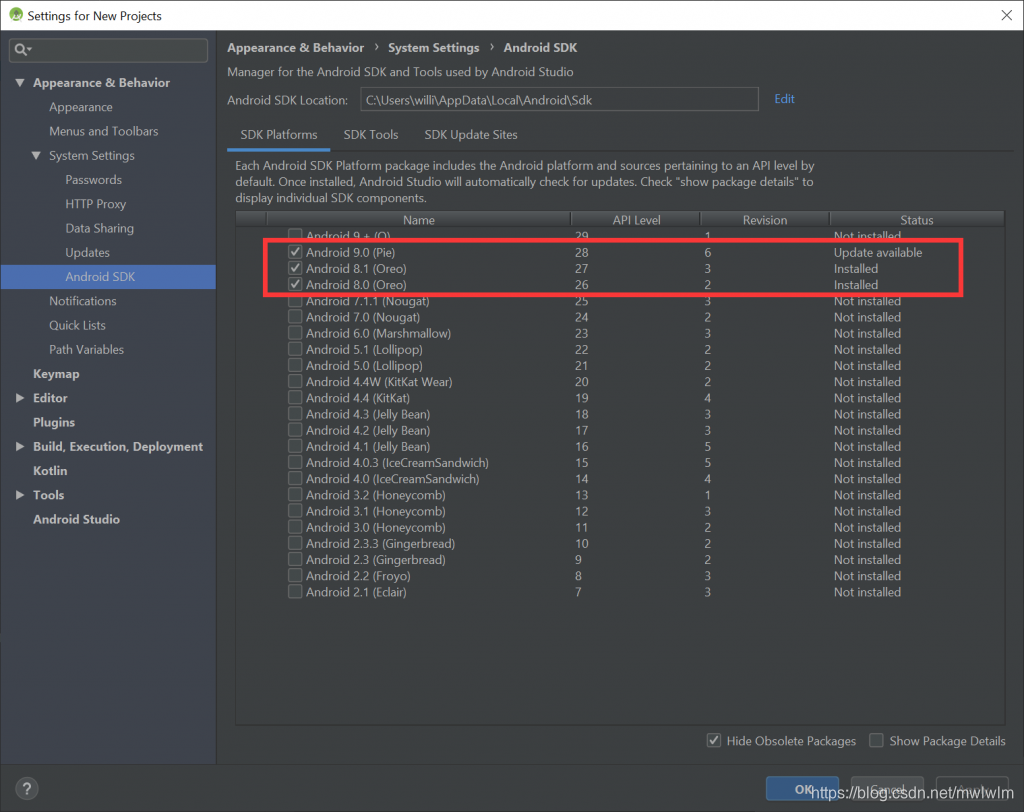This screenshot has height=812, width=1024.
Task: Open Quick Lists settings page
Action: click(77, 325)
